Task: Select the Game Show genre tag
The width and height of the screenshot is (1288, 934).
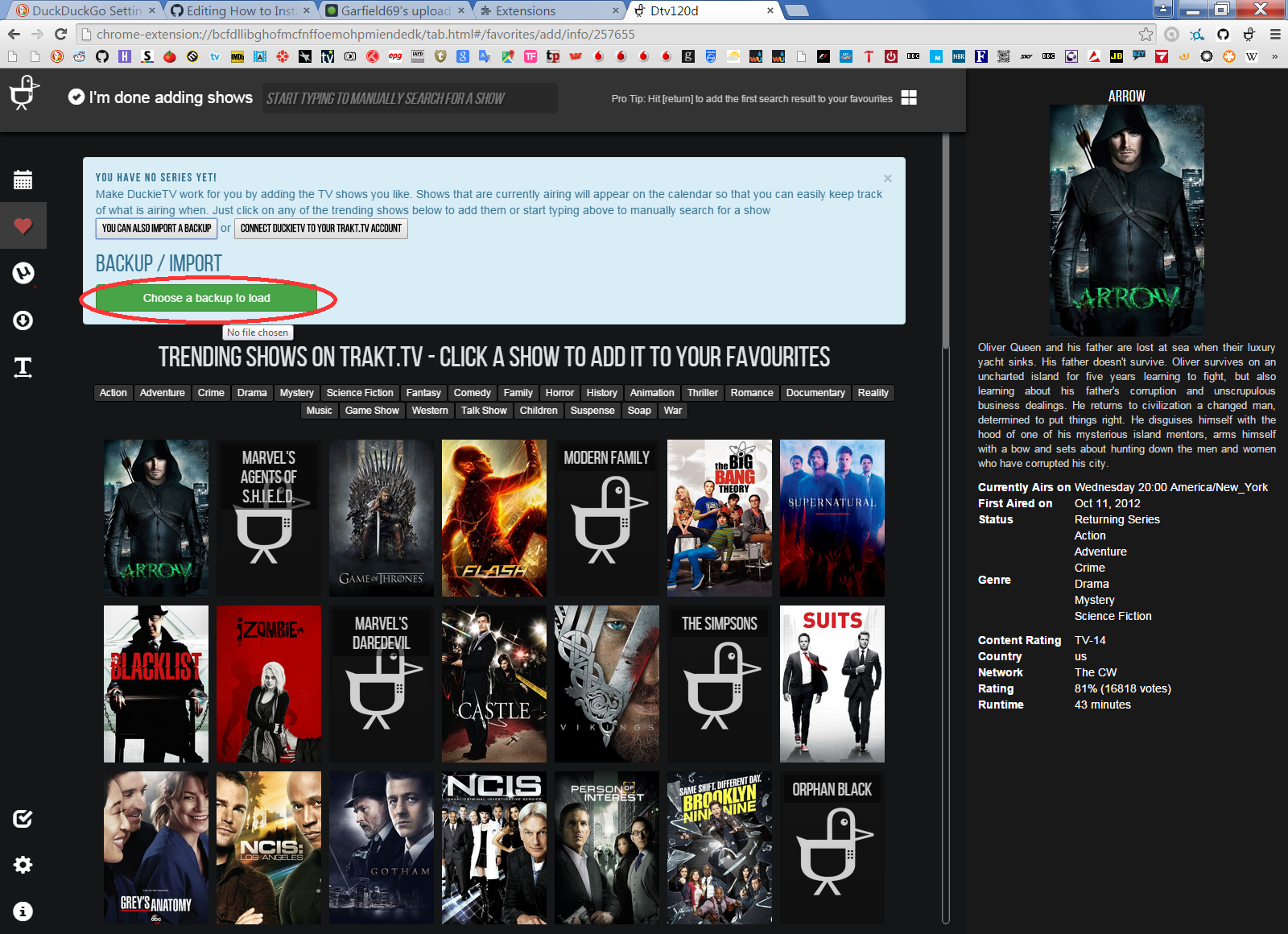Action: 372,411
